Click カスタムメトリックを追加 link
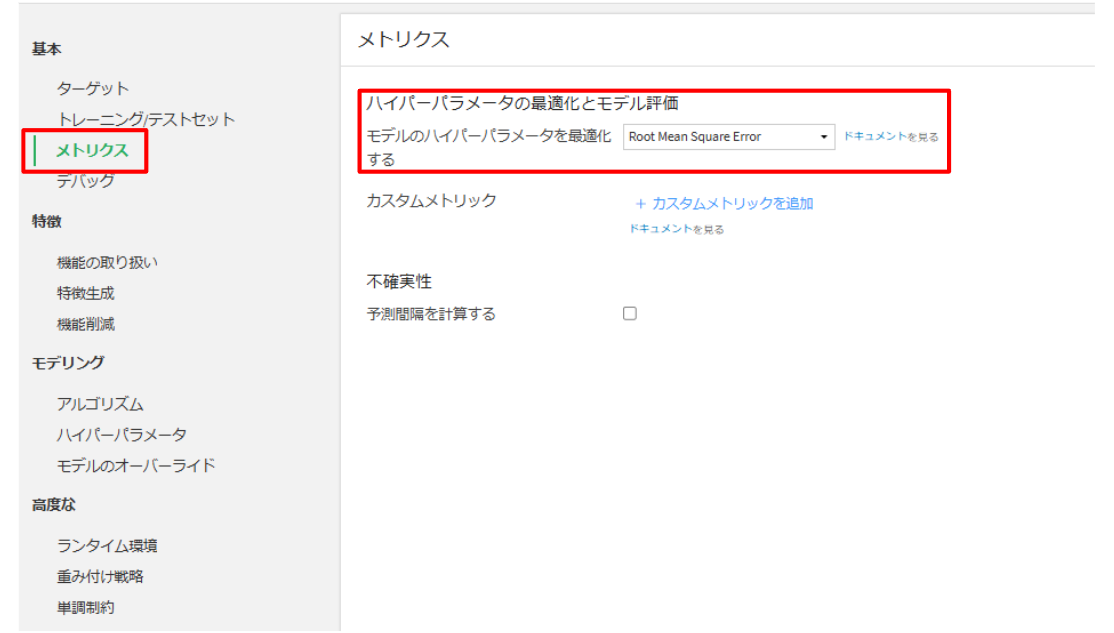This screenshot has height=633, width=1114. [x=732, y=204]
